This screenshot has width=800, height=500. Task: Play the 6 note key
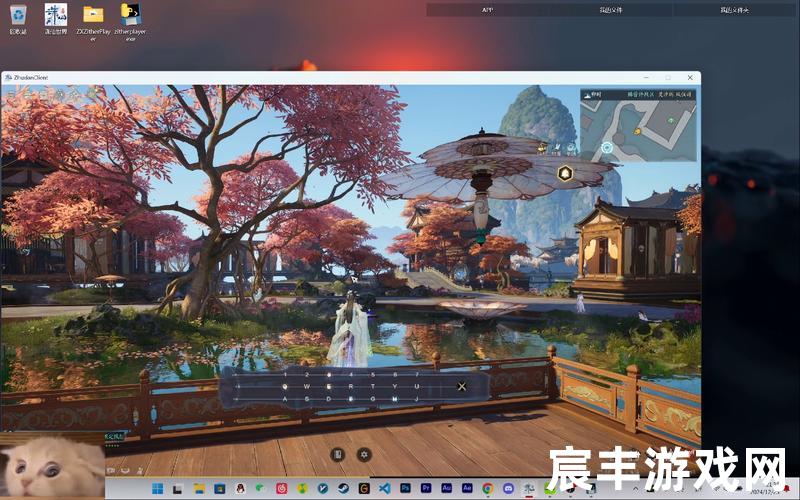[x=395, y=374]
